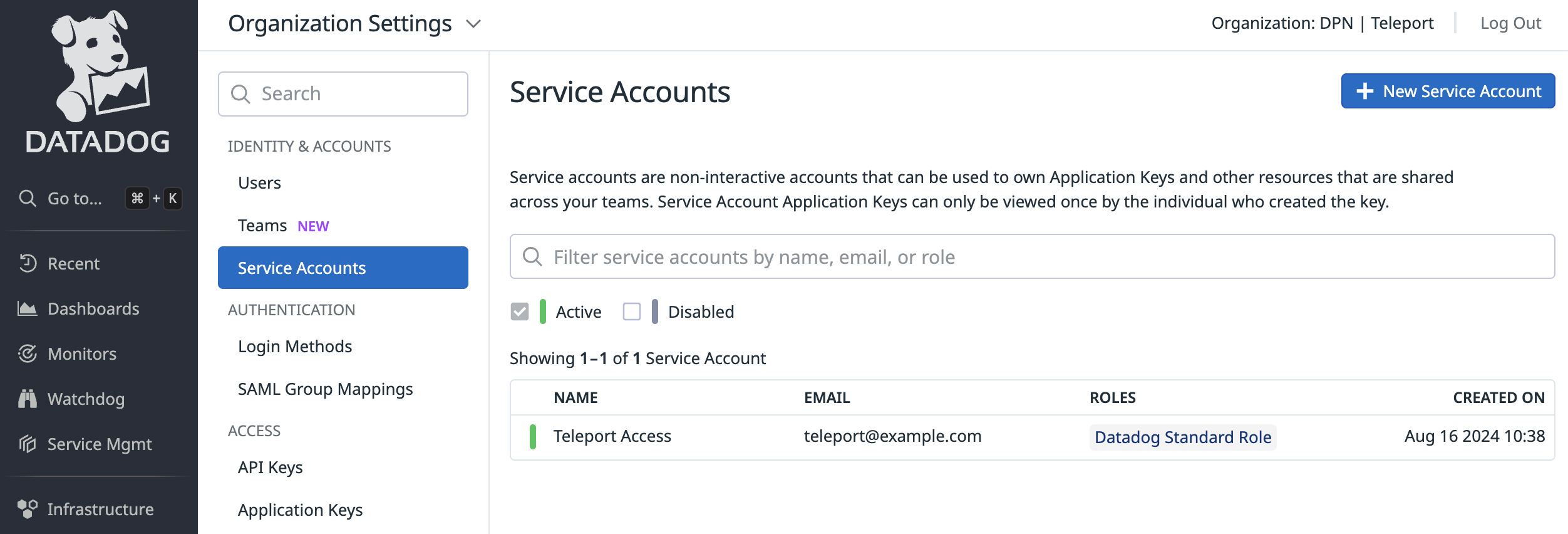The width and height of the screenshot is (1568, 534).
Task: Go to SAML Group Mappings
Action: [325, 389]
